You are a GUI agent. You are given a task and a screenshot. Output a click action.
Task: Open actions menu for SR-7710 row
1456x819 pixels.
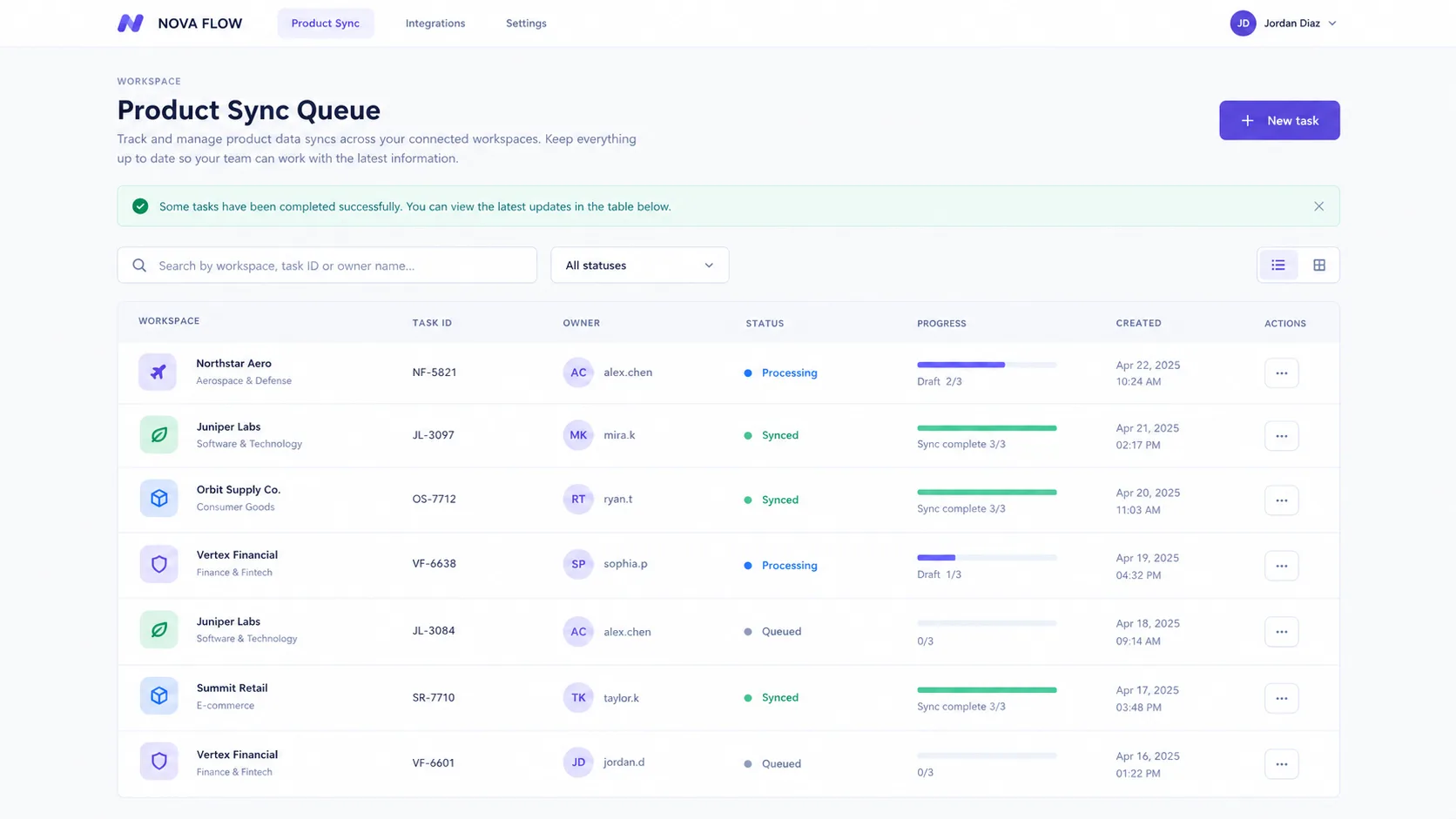click(1281, 698)
